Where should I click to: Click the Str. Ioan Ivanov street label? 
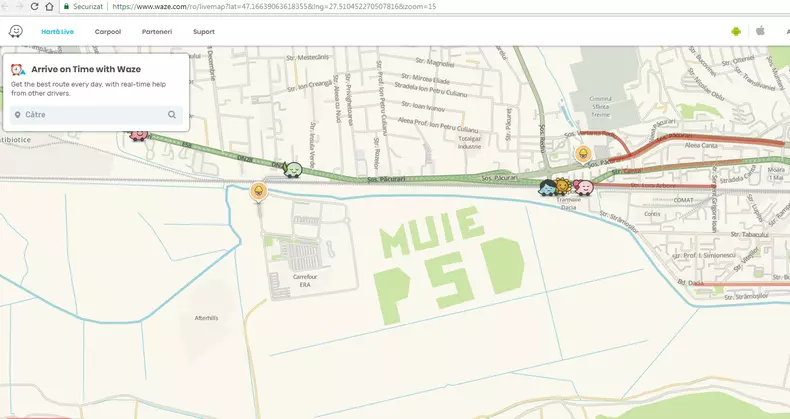click(x=423, y=106)
